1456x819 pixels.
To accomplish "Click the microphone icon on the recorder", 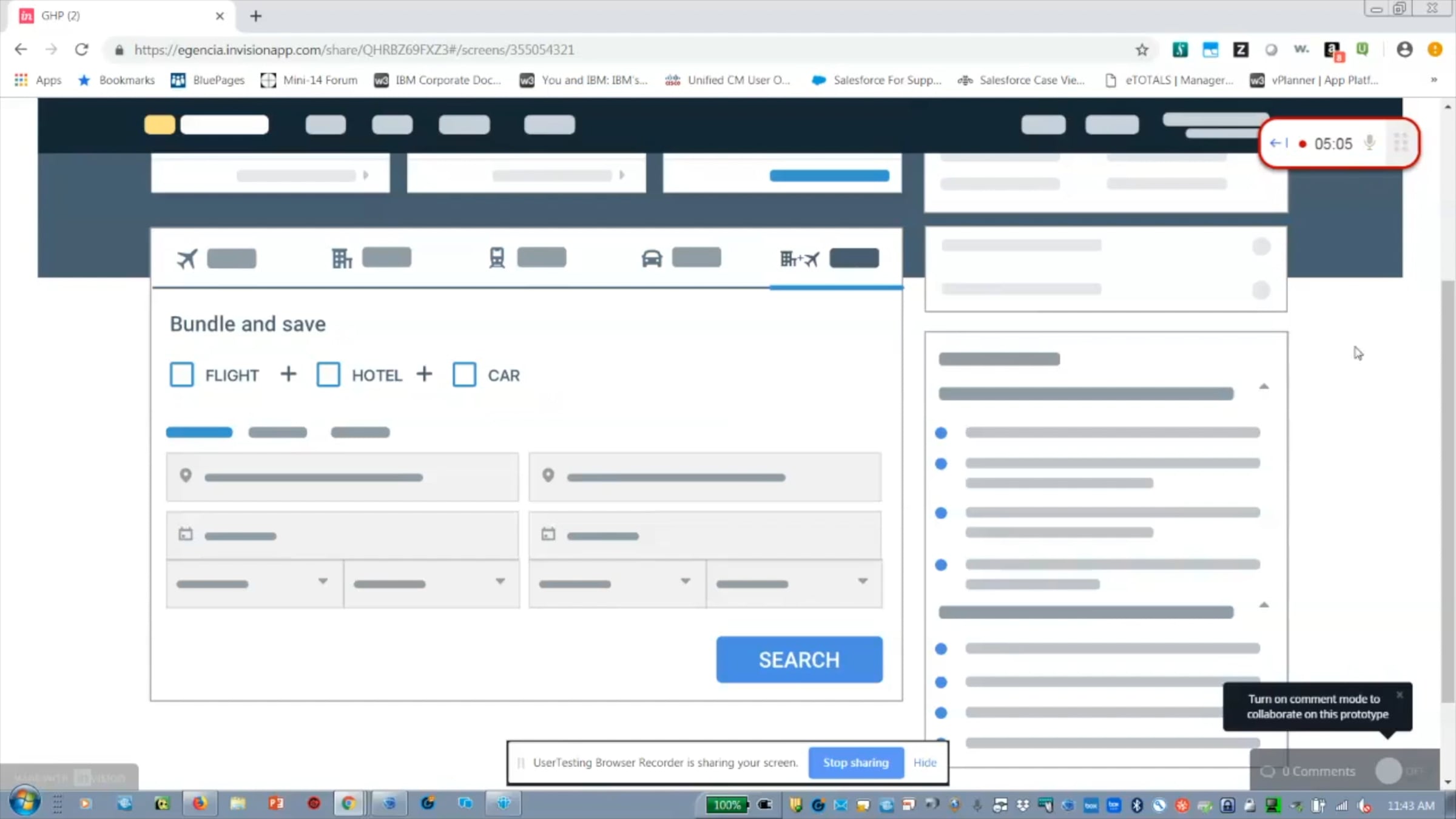I will [x=1369, y=143].
